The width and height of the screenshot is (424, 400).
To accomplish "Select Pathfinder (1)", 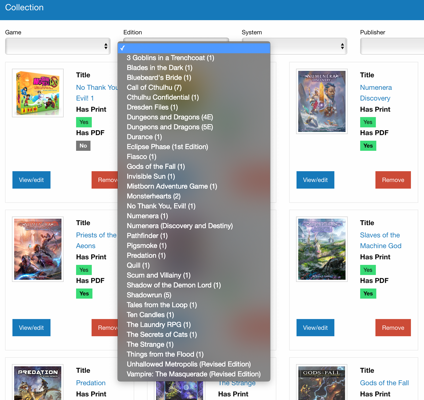I will [194, 236].
